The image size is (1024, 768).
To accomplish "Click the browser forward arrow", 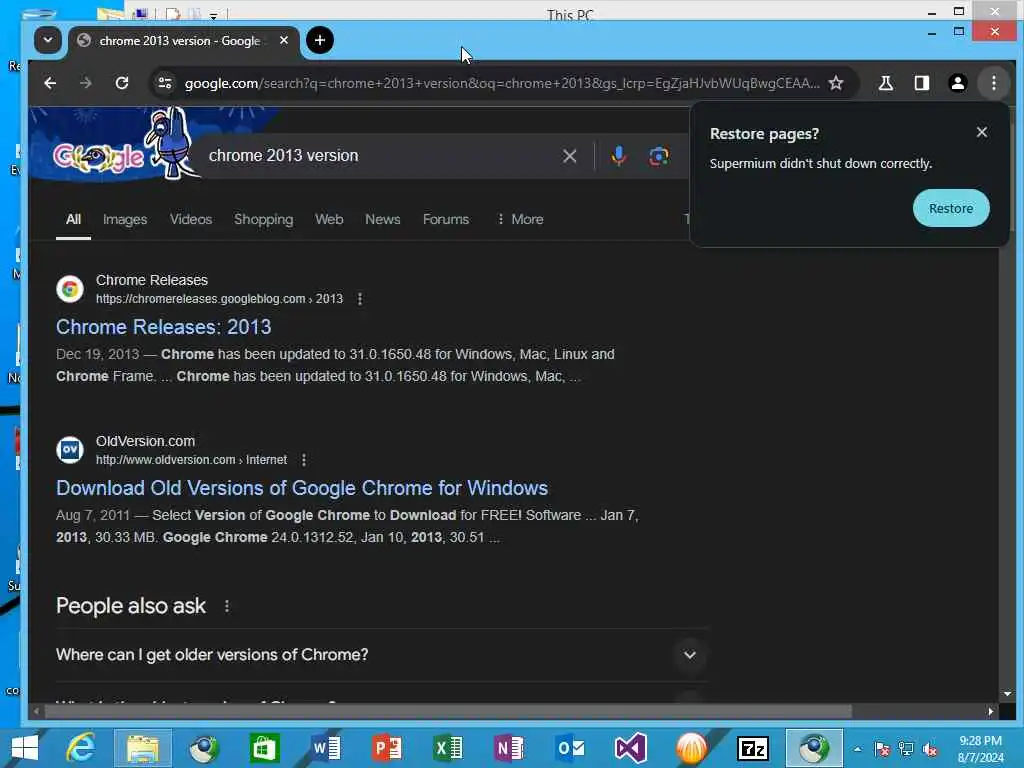I will coord(86,83).
